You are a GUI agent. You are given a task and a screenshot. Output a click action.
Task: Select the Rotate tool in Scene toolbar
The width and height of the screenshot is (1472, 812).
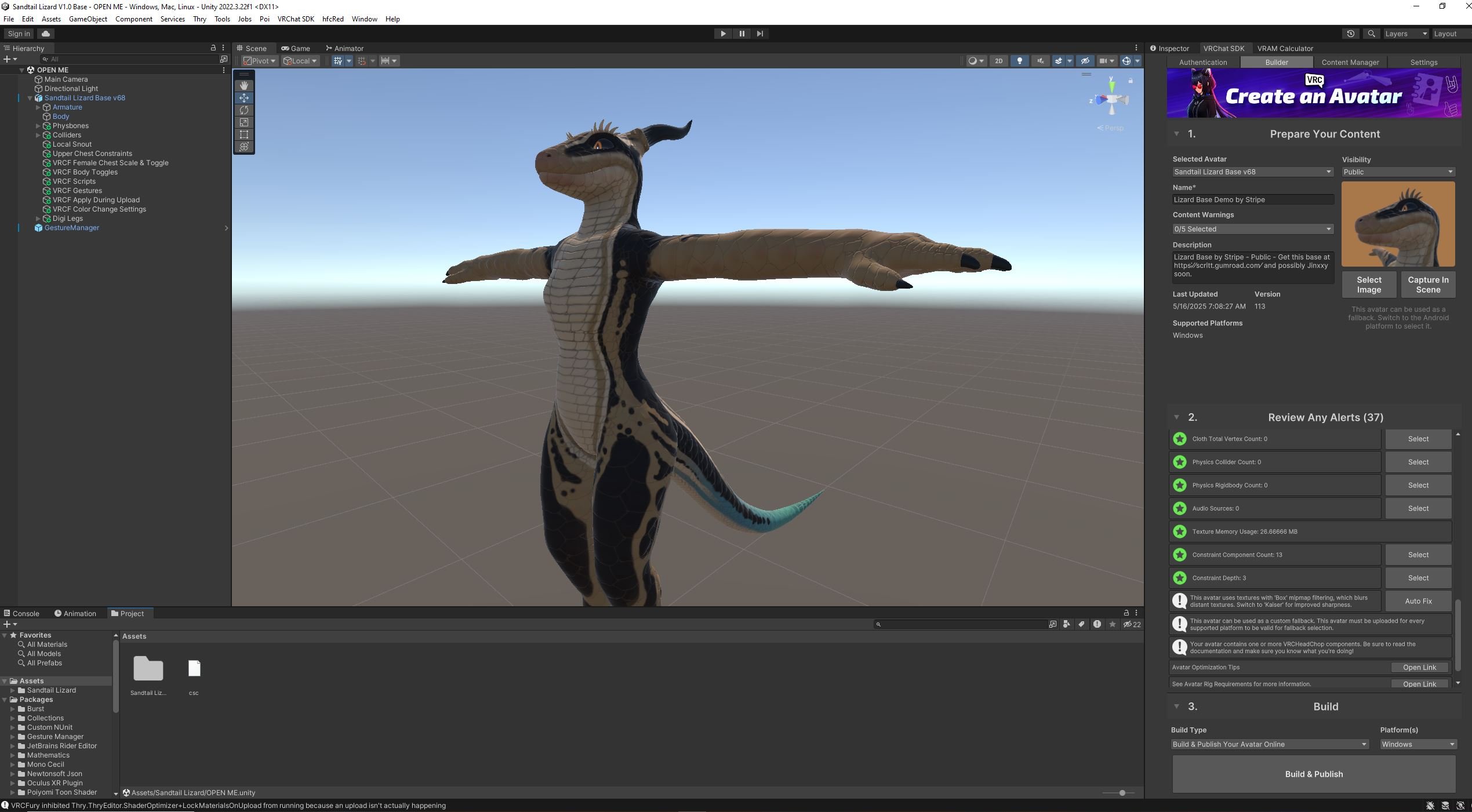[x=244, y=110]
